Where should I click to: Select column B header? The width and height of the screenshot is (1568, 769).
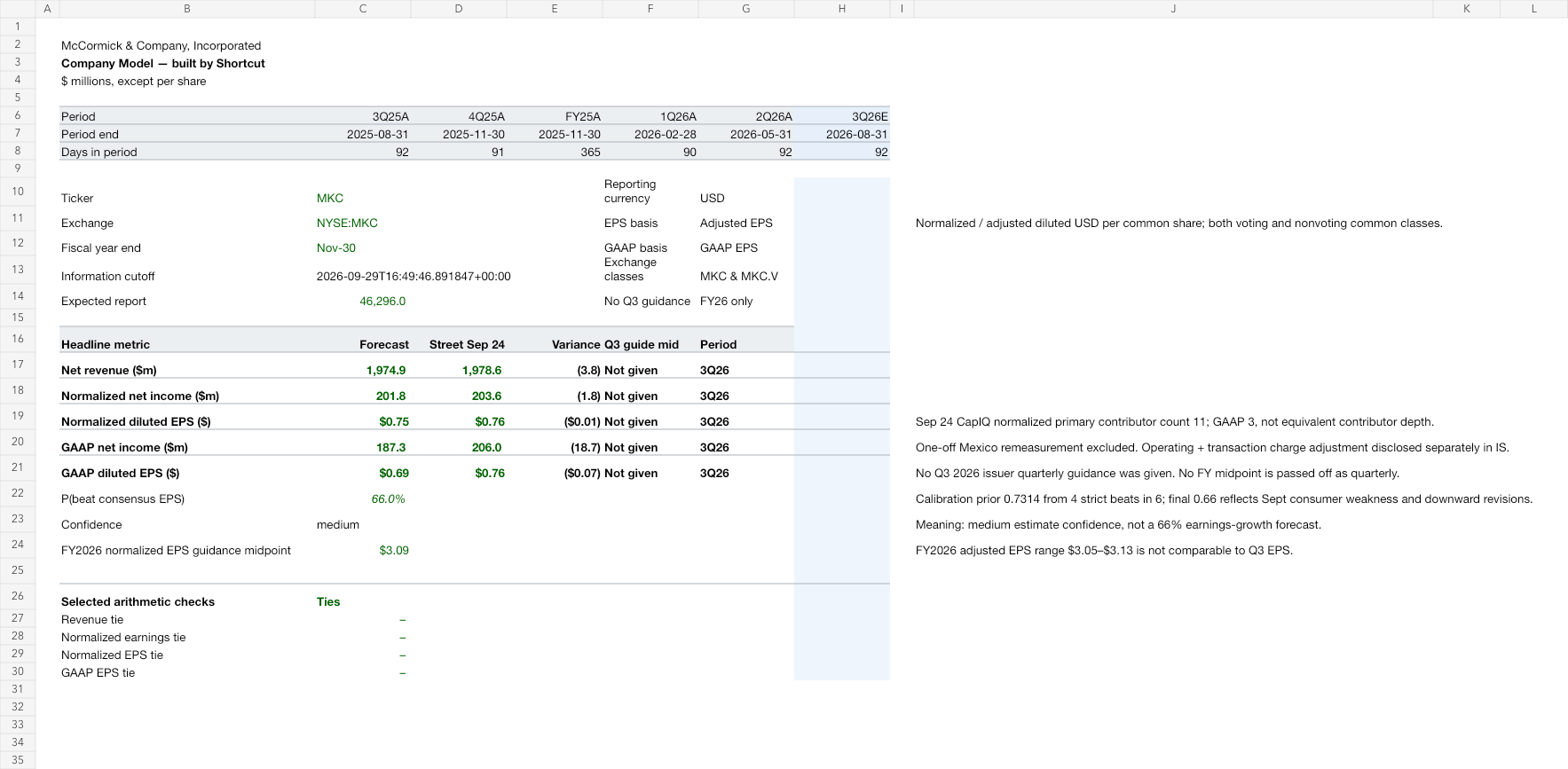[x=187, y=9]
